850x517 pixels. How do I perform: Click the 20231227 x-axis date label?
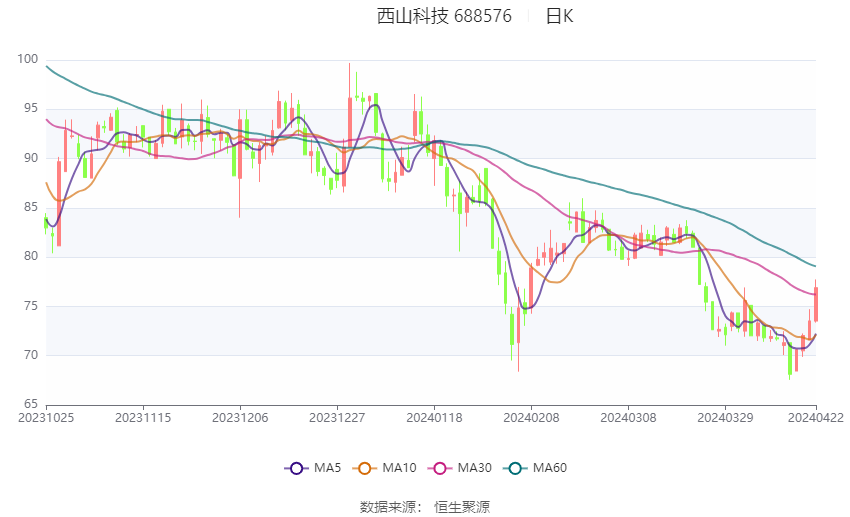[337, 418]
